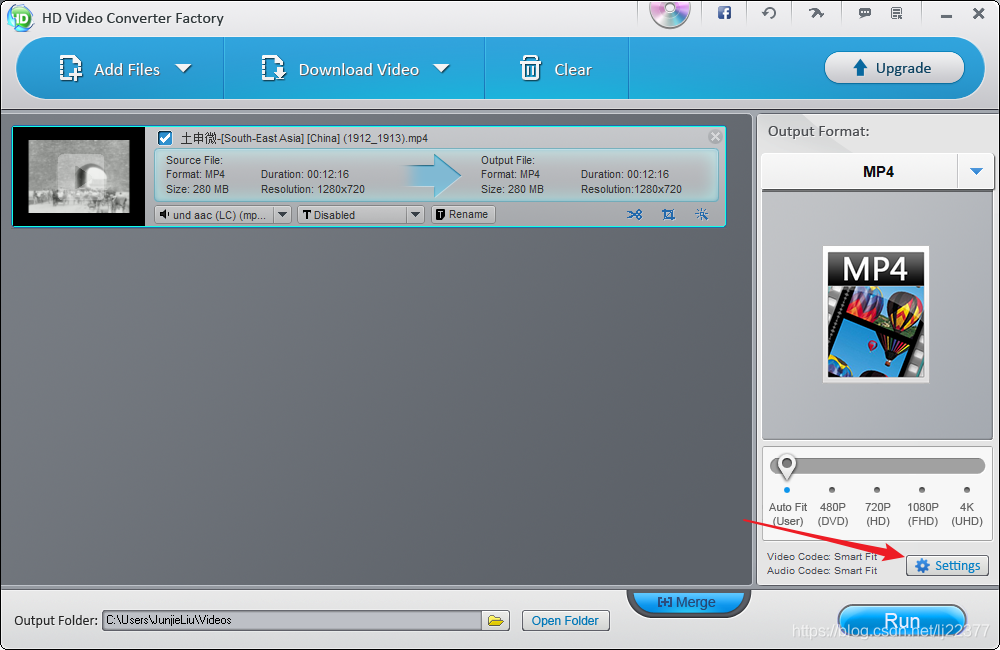Click the MP4 format picture
1000x650 pixels.
tap(876, 314)
